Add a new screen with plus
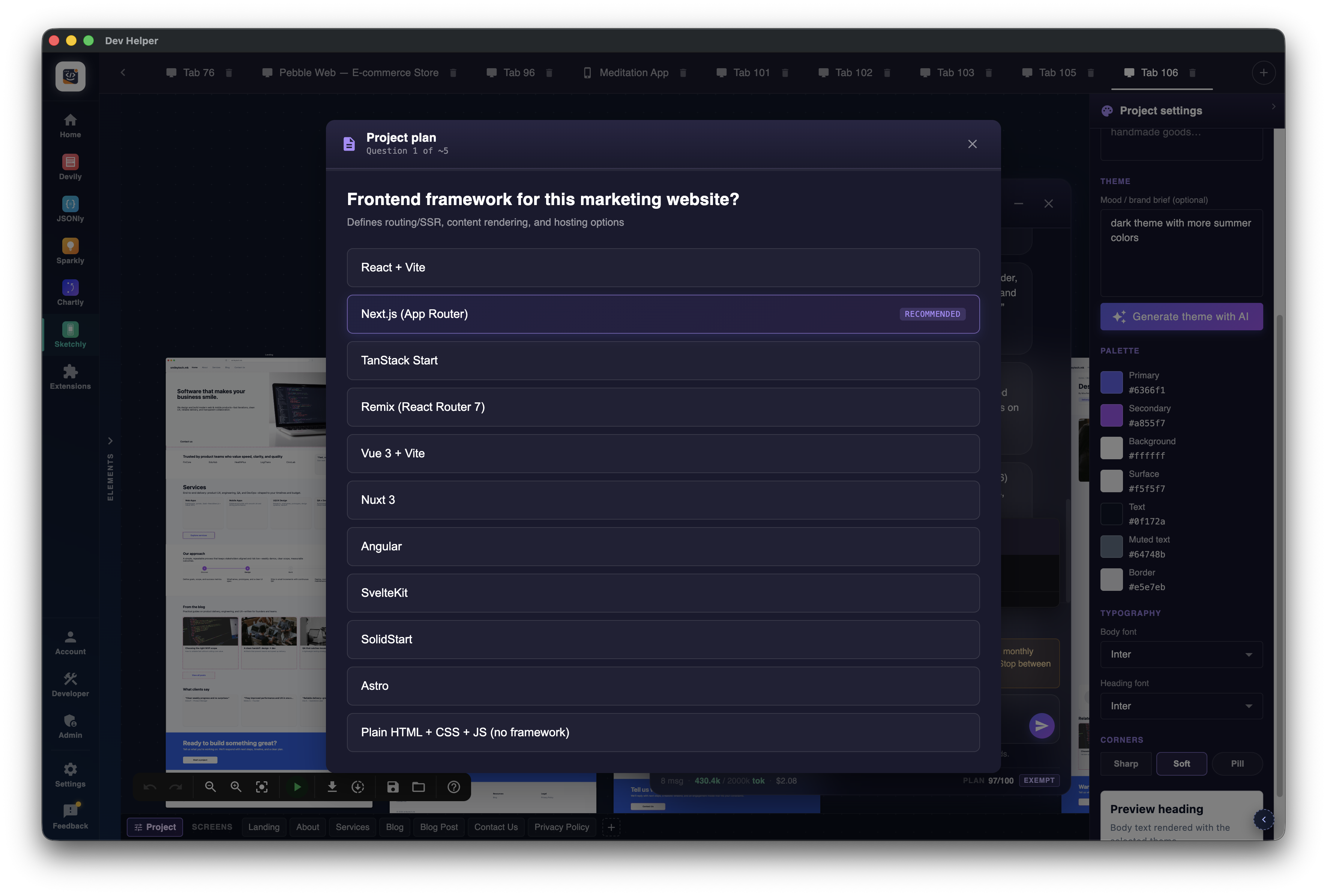Screen dimensions: 1327x896 610,827
